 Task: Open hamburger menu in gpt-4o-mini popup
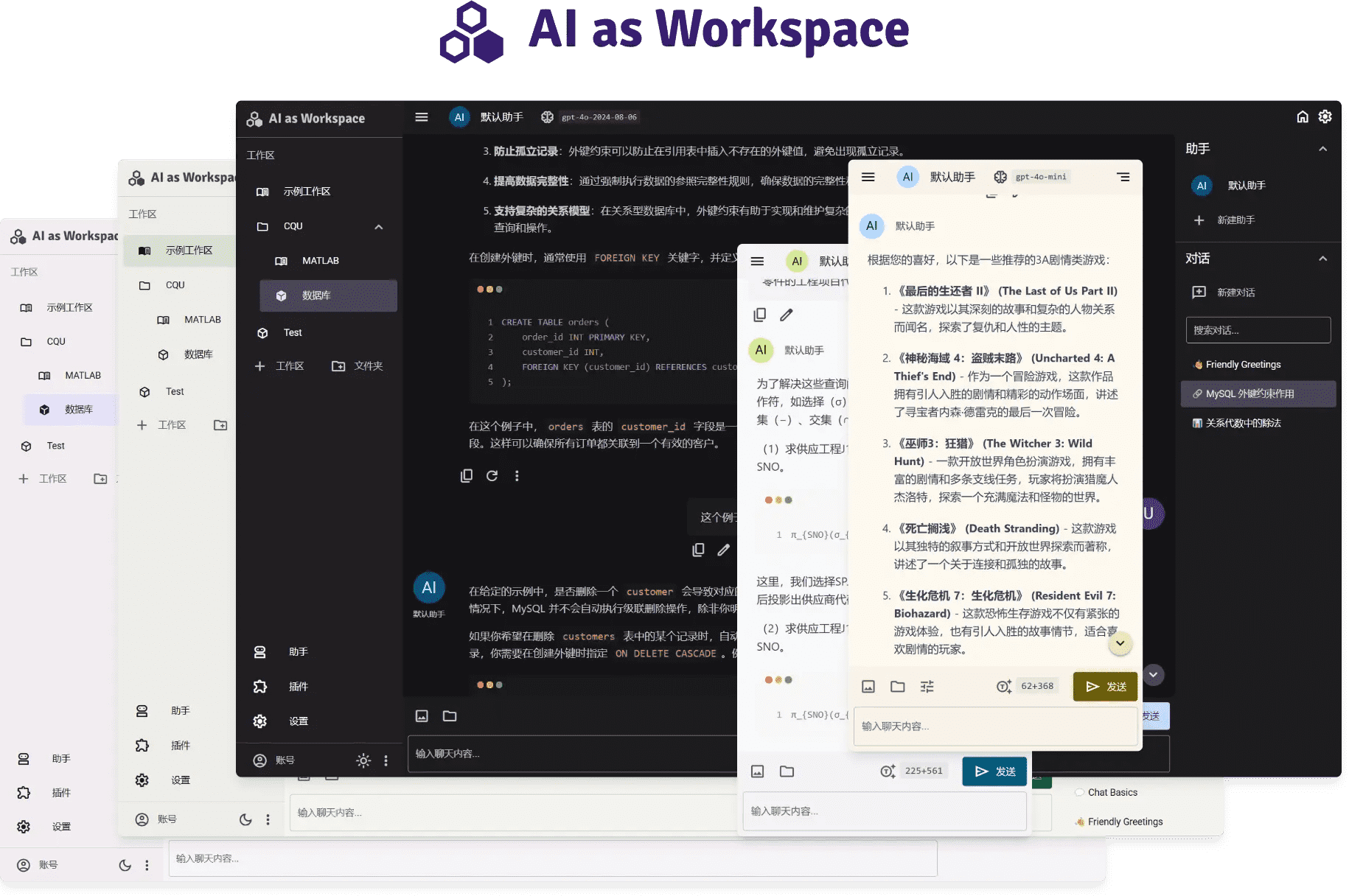(868, 177)
